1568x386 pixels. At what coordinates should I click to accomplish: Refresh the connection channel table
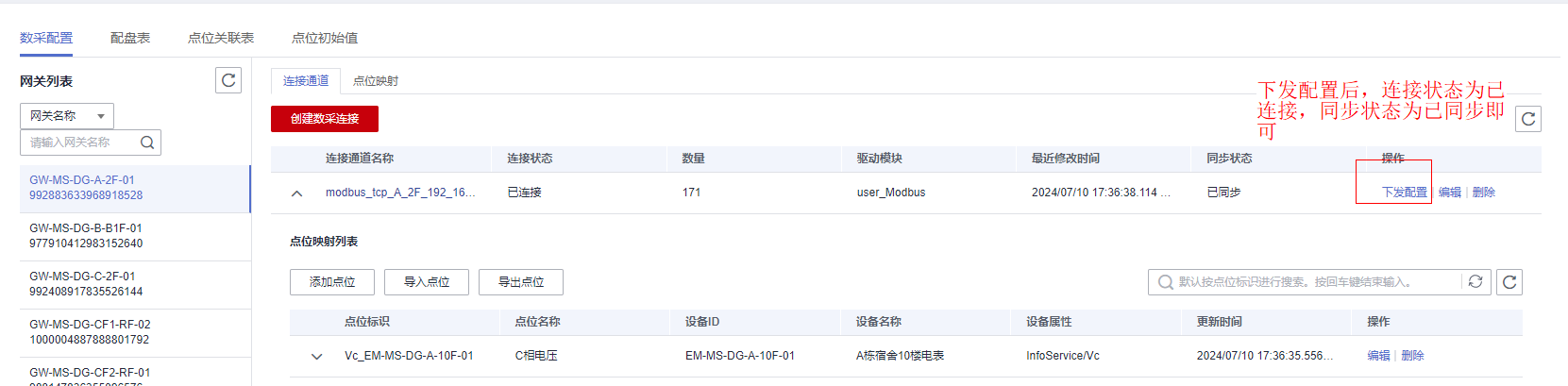tap(1528, 119)
